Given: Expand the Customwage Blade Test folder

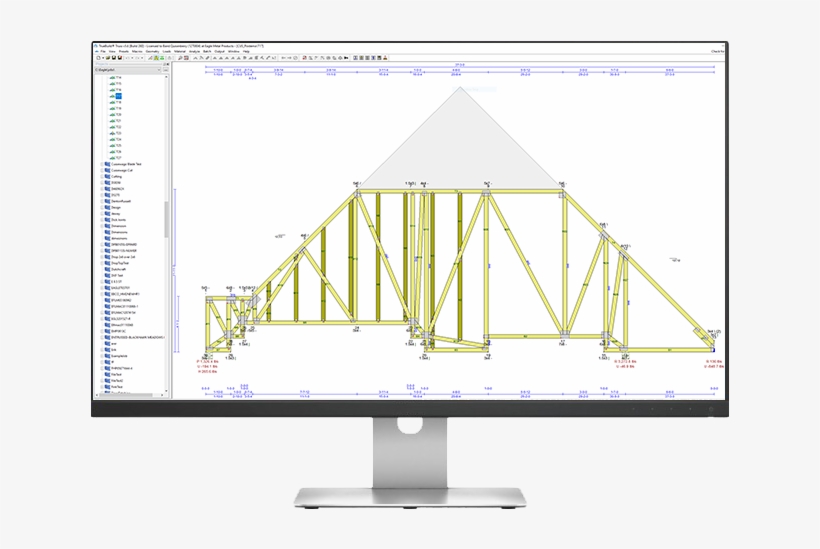Looking at the screenshot, I should pos(102,164).
